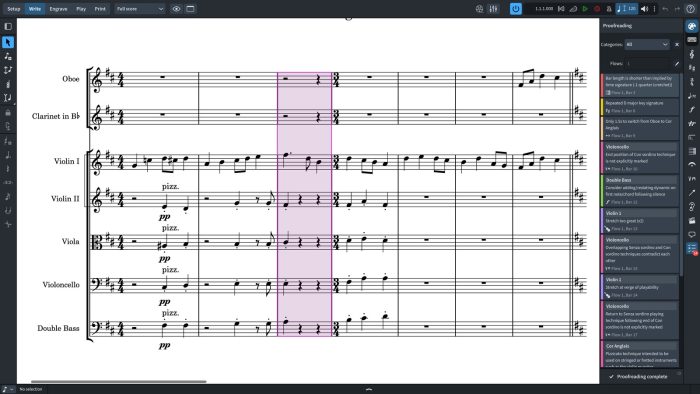Open the clefs panel treble icon

click(692, 54)
